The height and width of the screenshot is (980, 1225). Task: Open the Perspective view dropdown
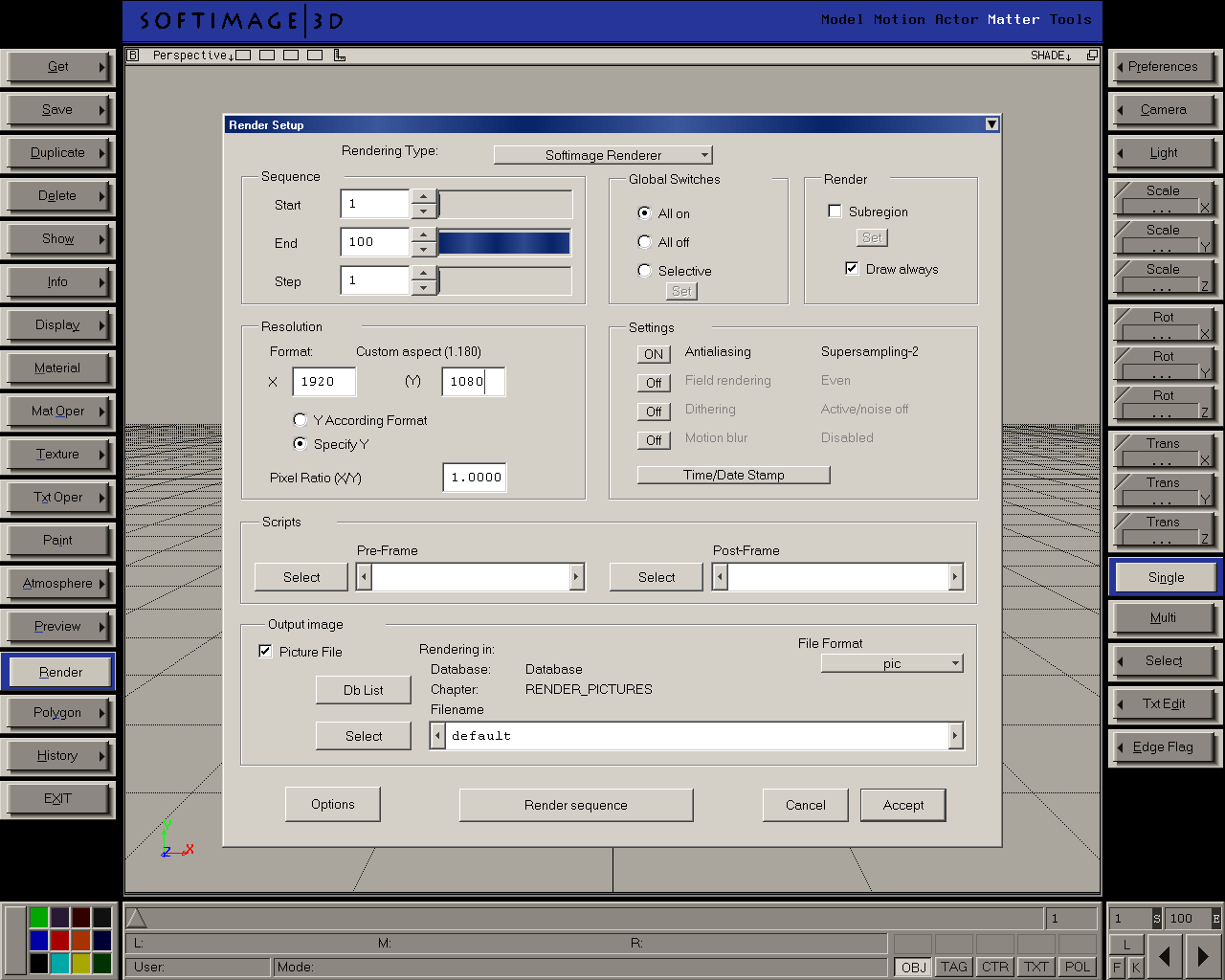(x=193, y=56)
